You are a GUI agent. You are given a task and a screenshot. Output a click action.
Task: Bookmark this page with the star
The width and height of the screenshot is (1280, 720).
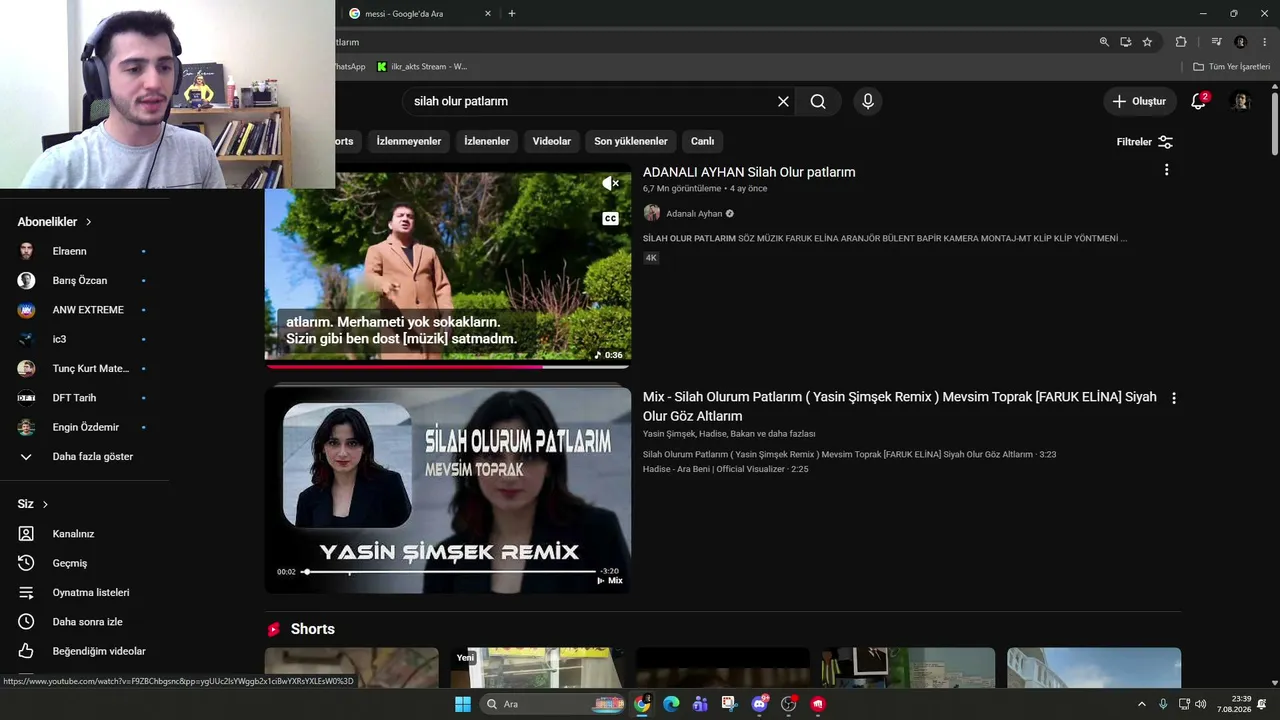(1147, 42)
